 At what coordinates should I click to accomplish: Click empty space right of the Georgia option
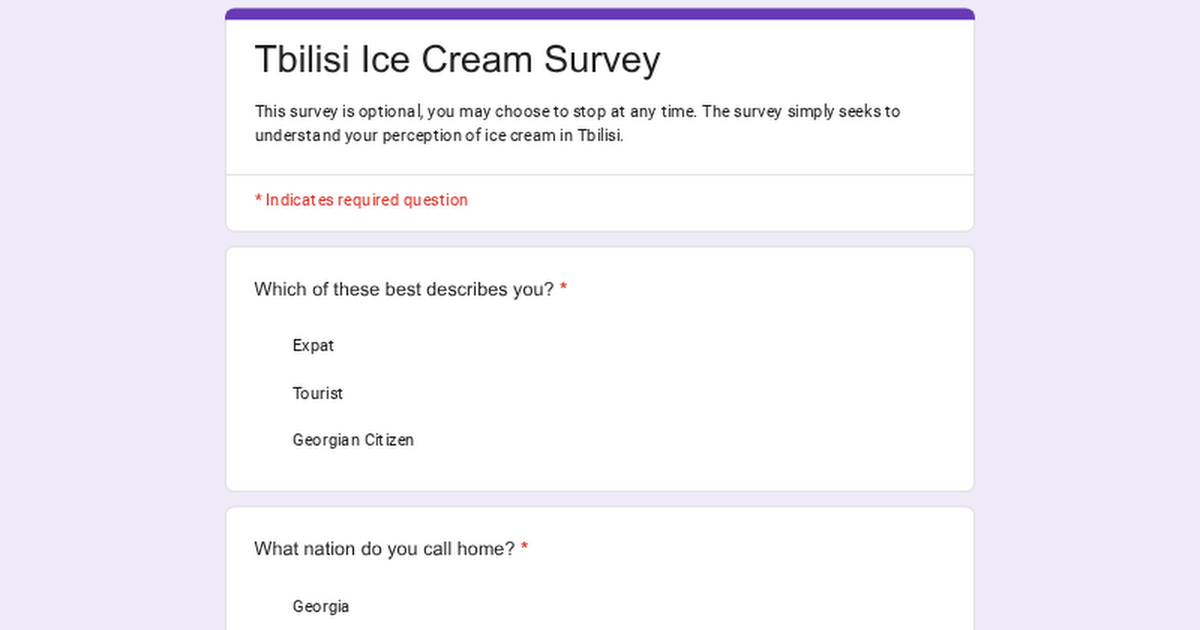(x=650, y=606)
